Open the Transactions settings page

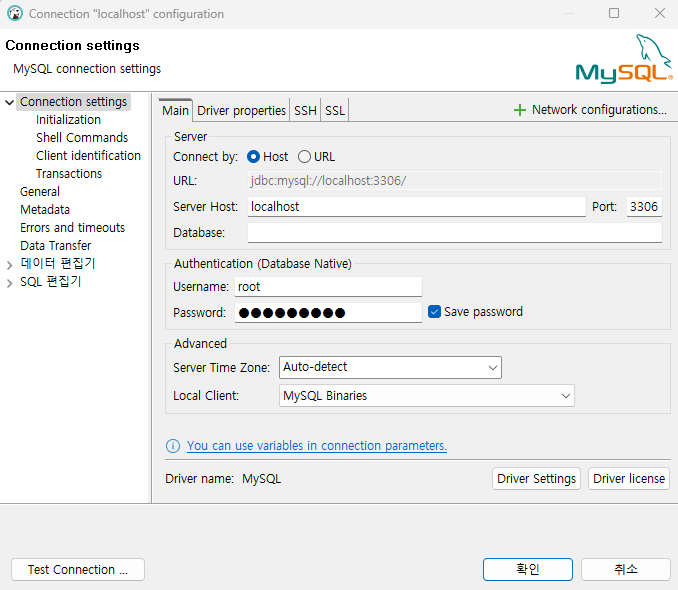coord(69,174)
